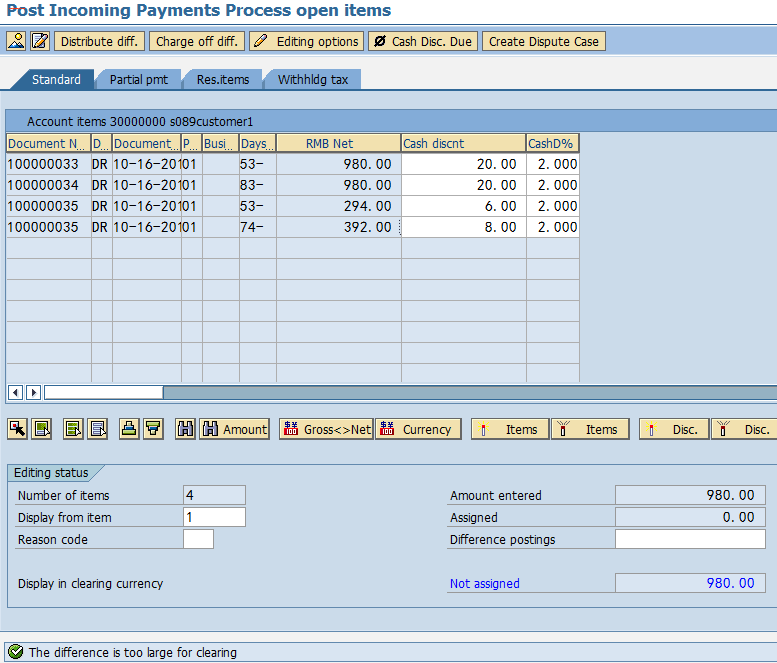Screen dimensions: 777x663
Task: Toggle Gross<>Net display
Action: pyautogui.click(x=326, y=429)
